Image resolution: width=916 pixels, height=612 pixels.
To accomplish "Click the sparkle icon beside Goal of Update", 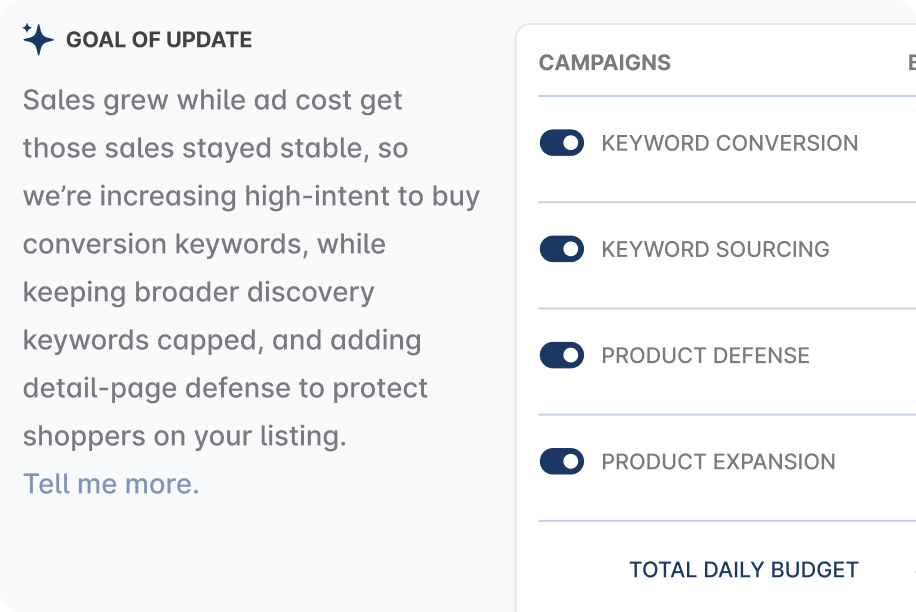I will [37, 38].
